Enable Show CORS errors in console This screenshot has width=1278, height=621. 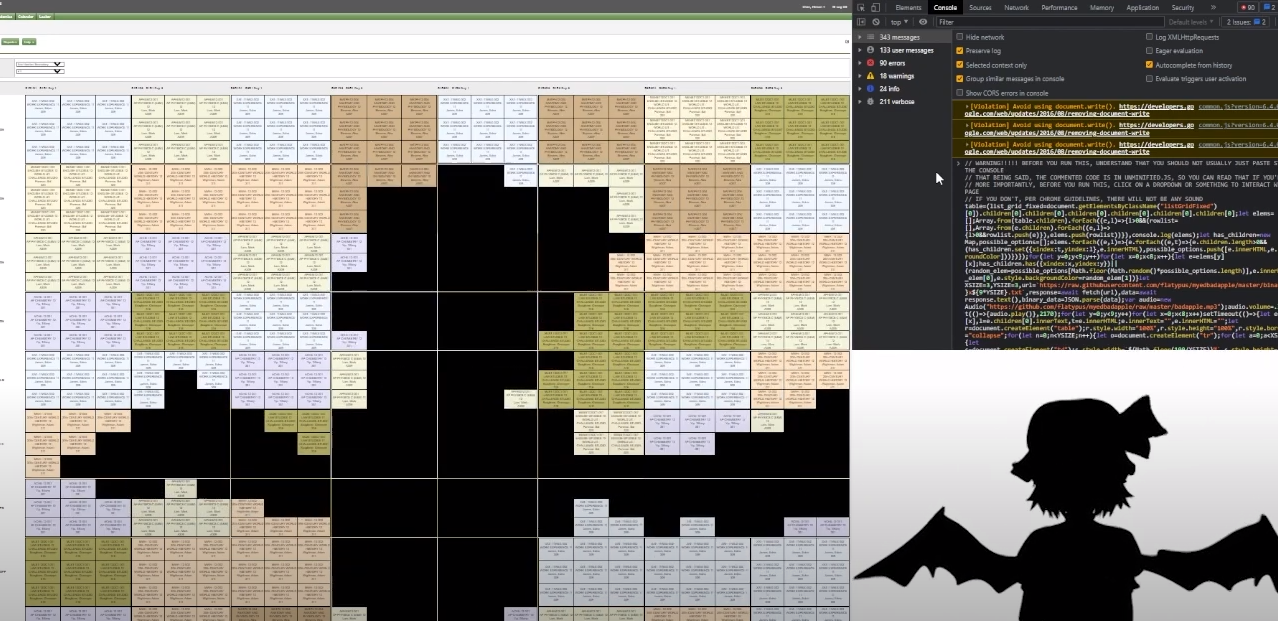[x=960, y=93]
